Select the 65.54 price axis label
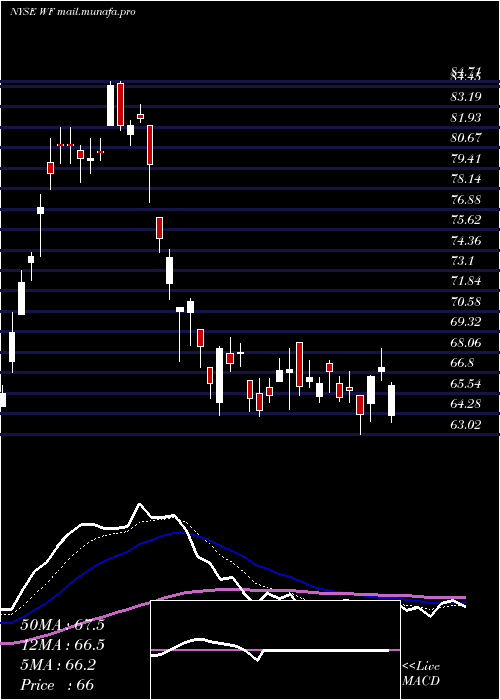 pos(466,384)
